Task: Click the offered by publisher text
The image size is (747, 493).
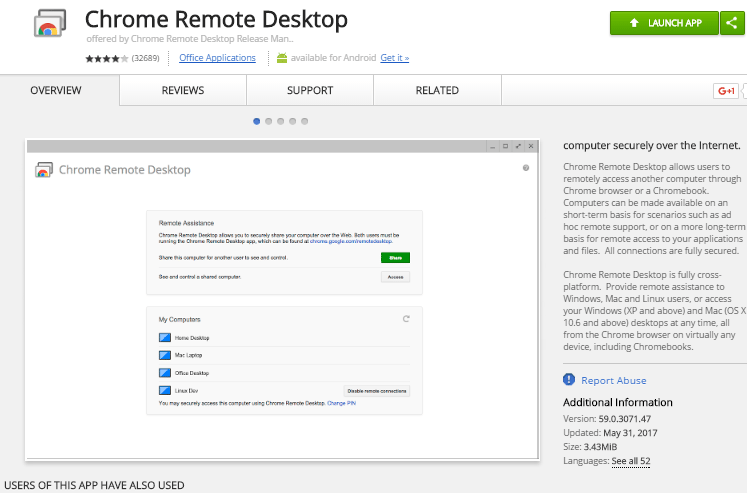Action: tap(190, 39)
